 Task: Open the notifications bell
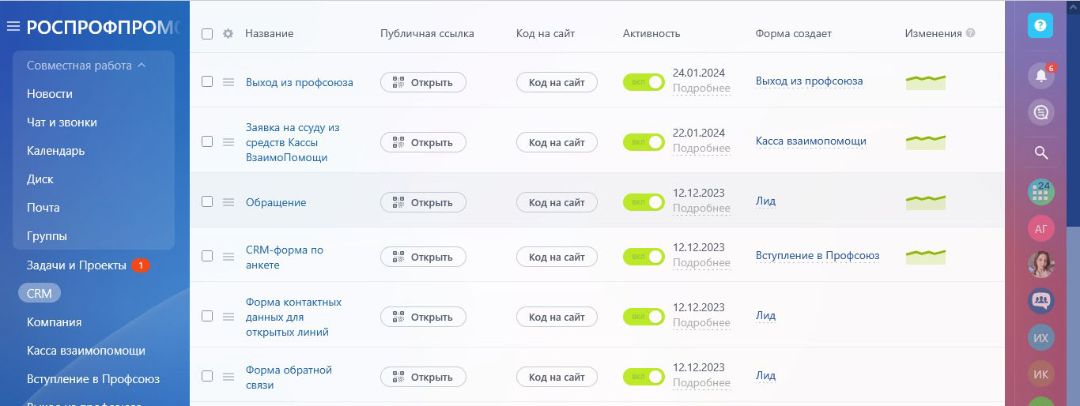point(1041,76)
